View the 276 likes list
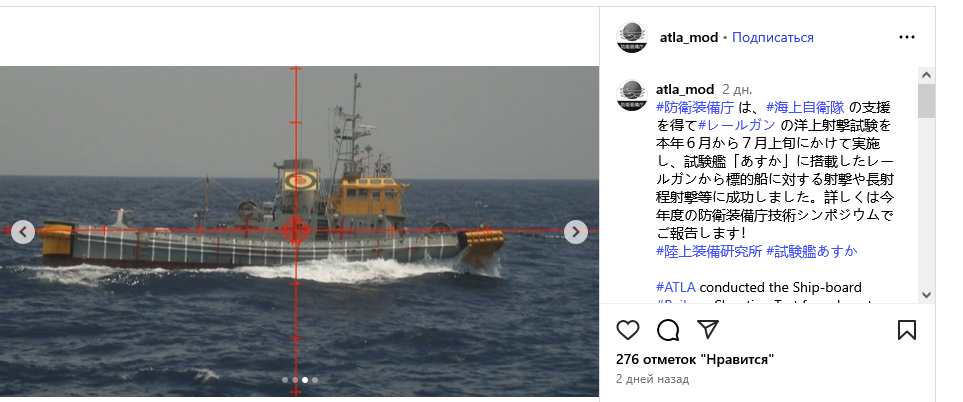This screenshot has height=402, width=963. point(695,360)
